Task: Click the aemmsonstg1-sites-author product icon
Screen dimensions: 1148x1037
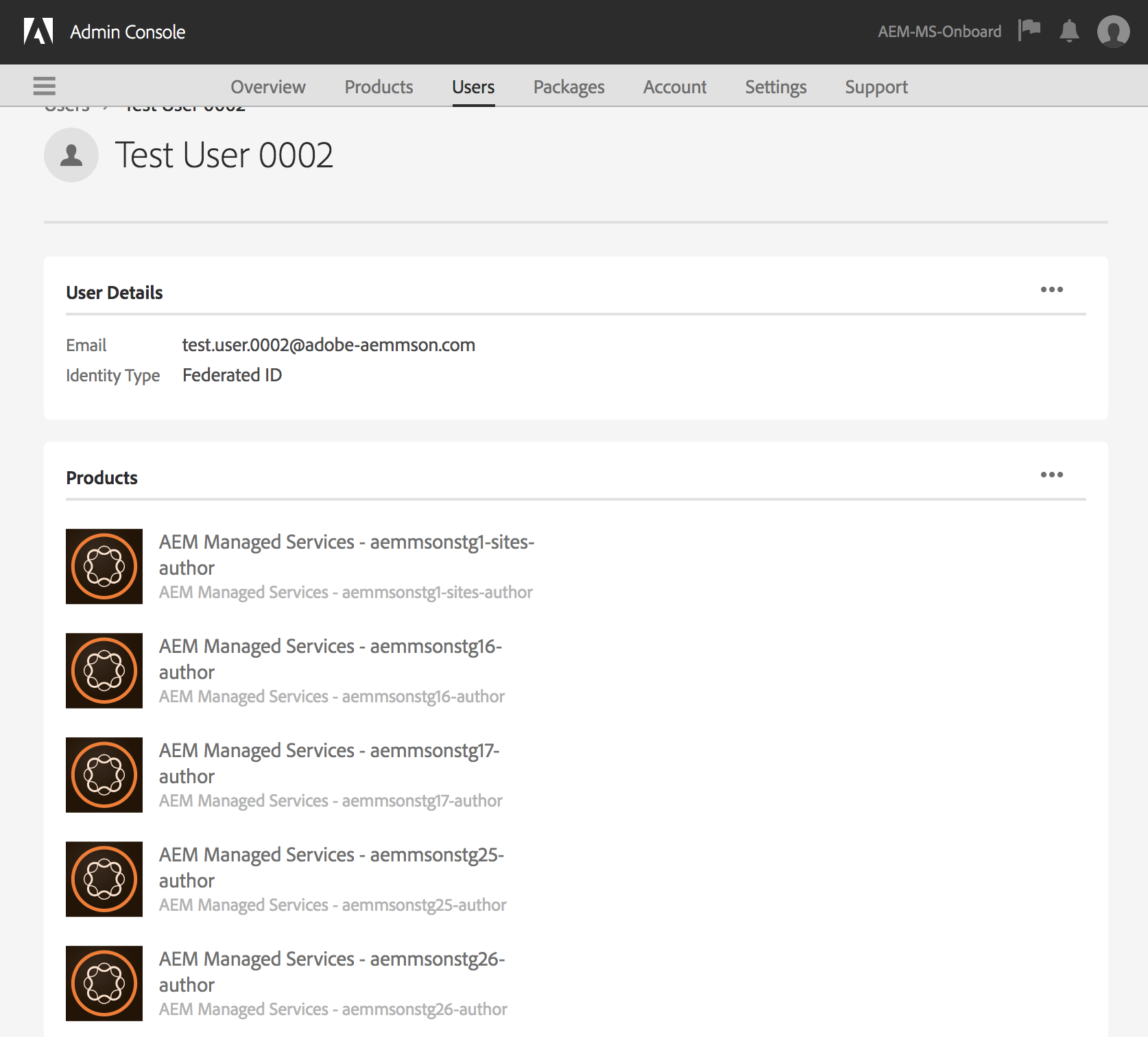Action: 104,567
